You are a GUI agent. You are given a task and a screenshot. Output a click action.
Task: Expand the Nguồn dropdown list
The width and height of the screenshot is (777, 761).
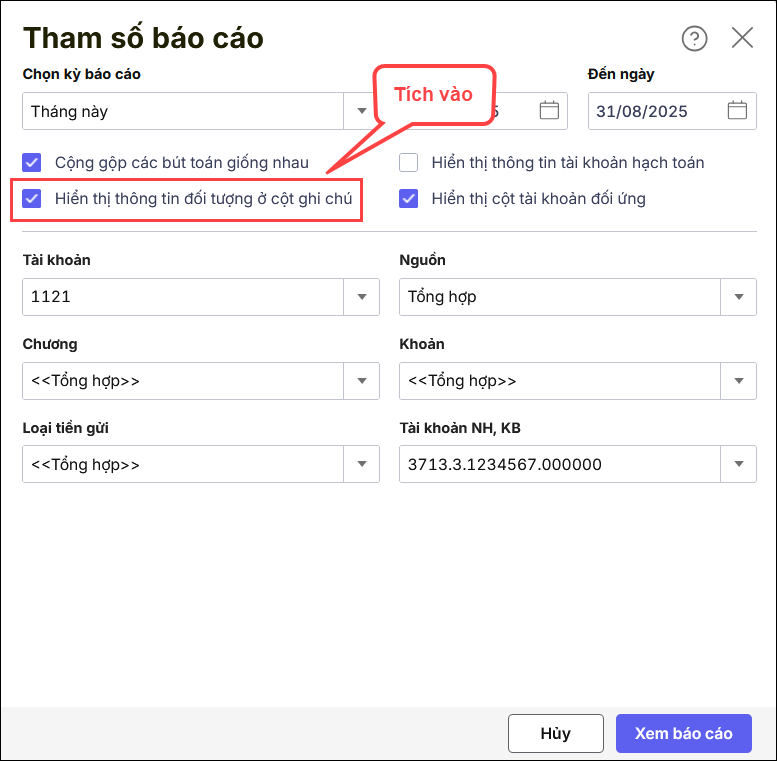[x=738, y=297]
